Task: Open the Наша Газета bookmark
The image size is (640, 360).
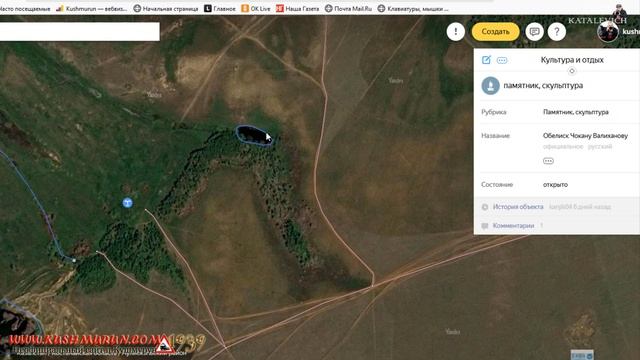Action: 297,8
